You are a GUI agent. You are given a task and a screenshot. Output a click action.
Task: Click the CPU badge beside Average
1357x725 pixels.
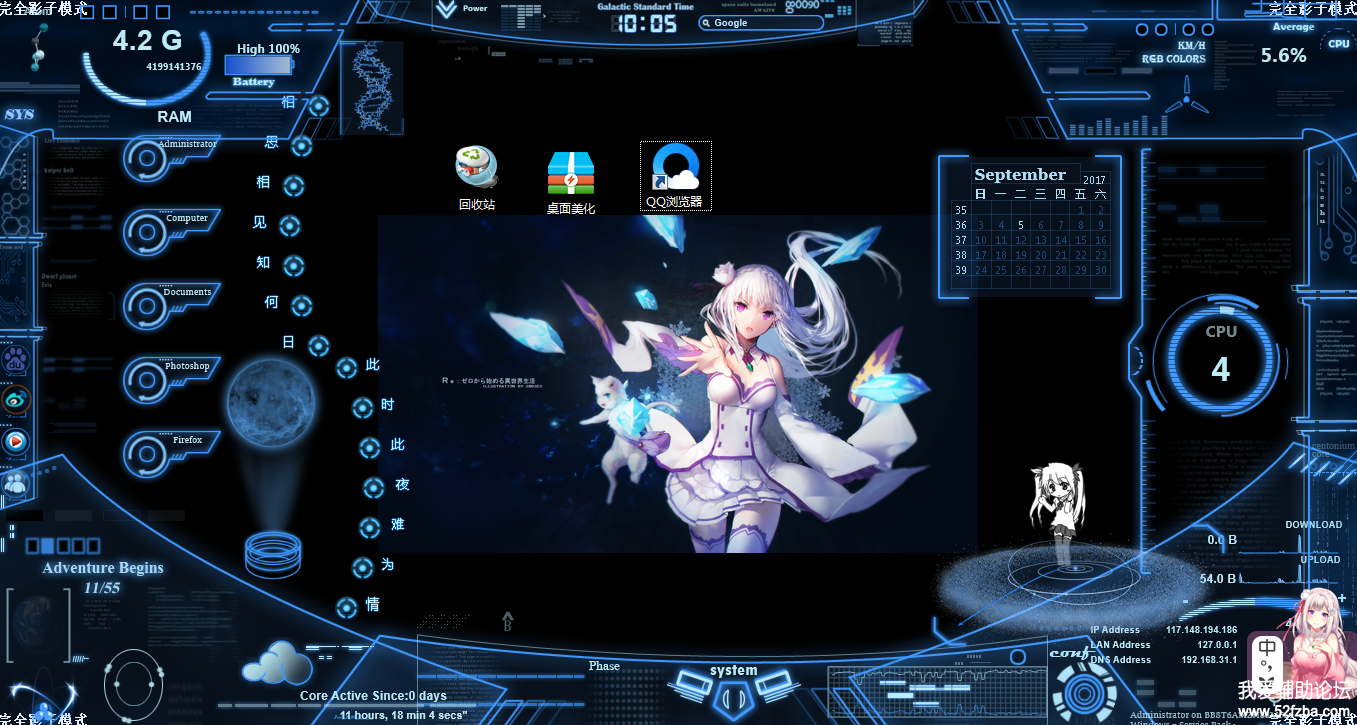tap(1338, 44)
